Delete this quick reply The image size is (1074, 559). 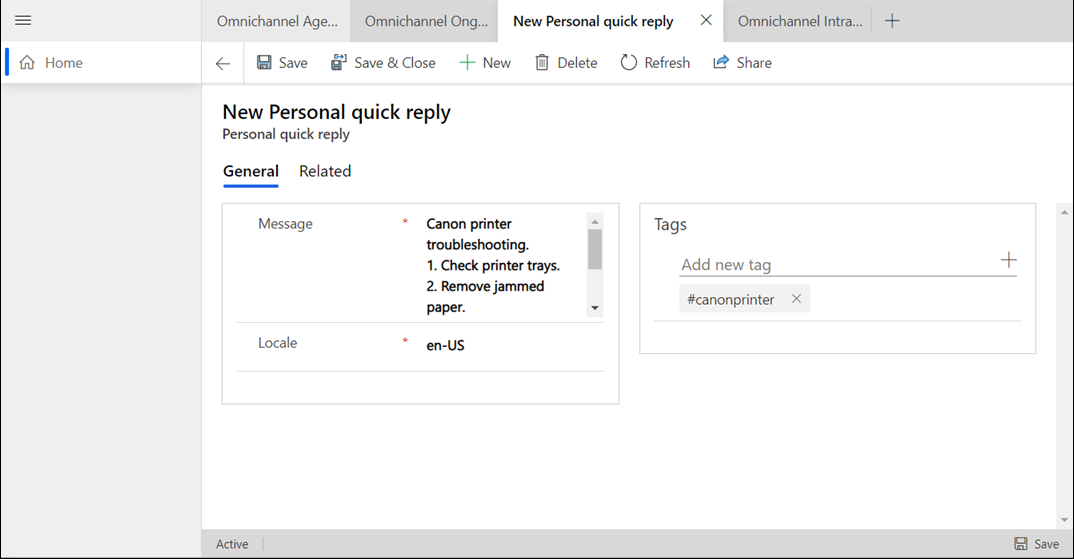pyautogui.click(x=566, y=63)
